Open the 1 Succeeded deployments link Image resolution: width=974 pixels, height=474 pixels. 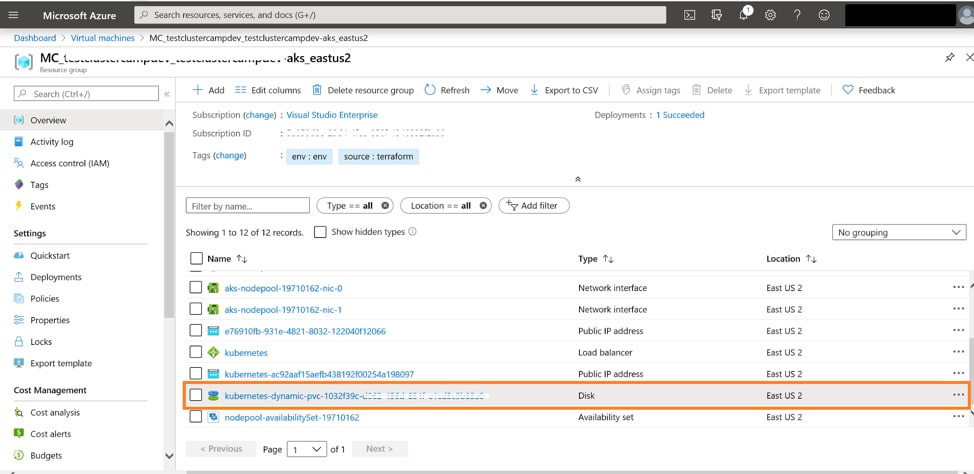click(x=680, y=115)
